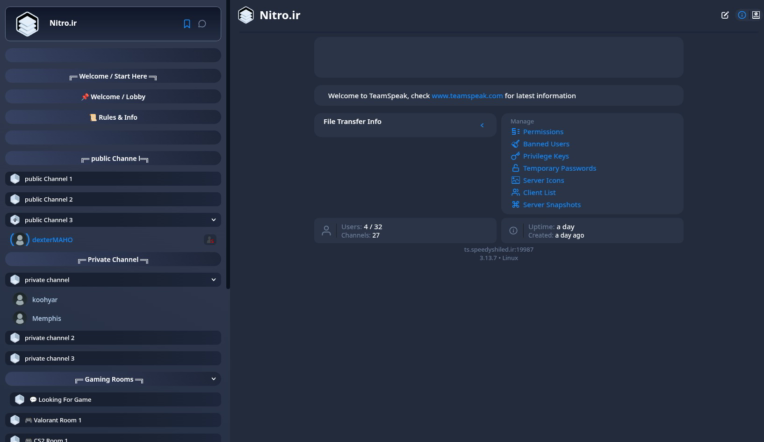764x442 pixels.
Task: Click private channel 2 channel icon
Action: pyautogui.click(x=15, y=338)
